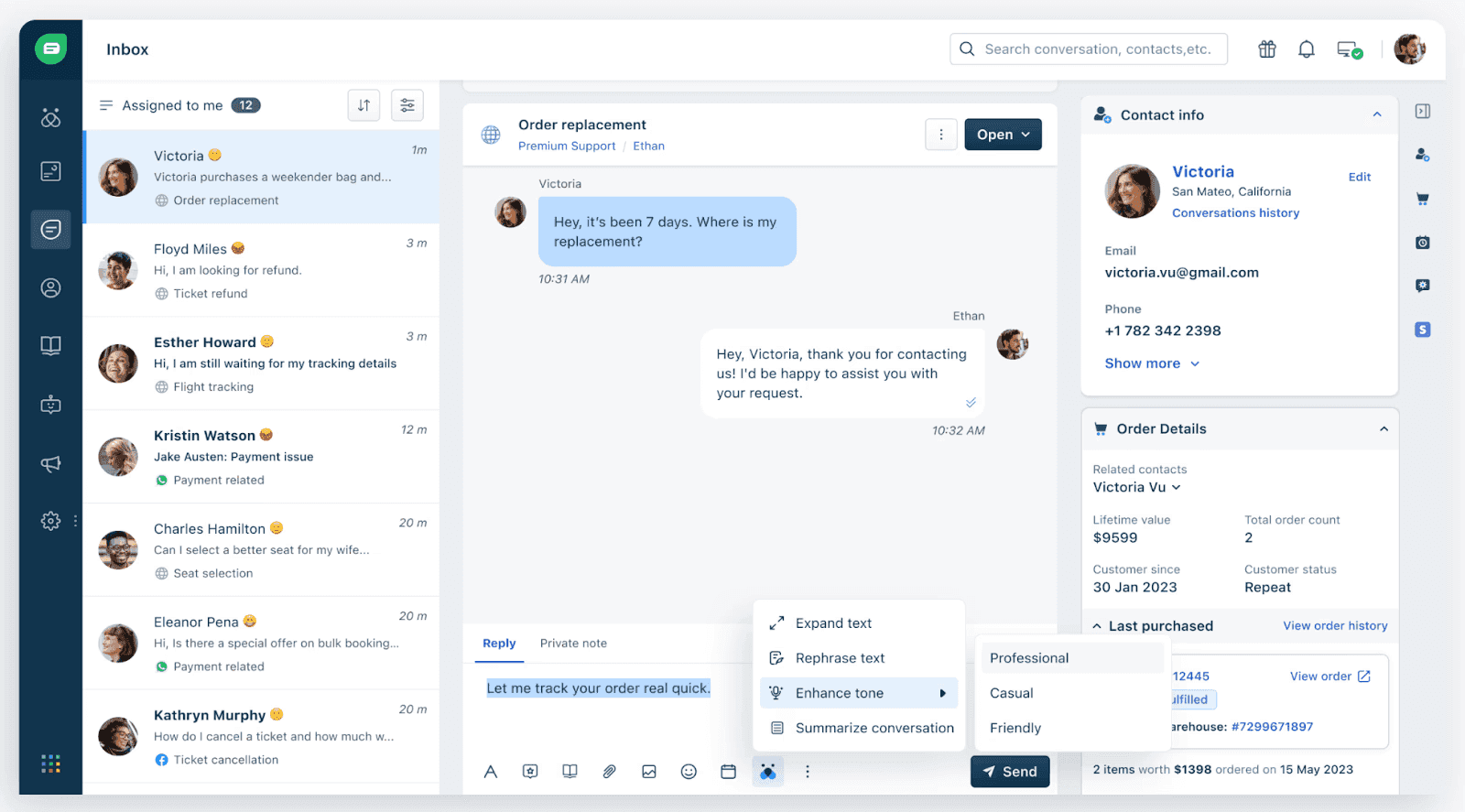This screenshot has width=1465, height=812.
Task: Open the chatbot icon in left sidebar
Action: (51, 404)
